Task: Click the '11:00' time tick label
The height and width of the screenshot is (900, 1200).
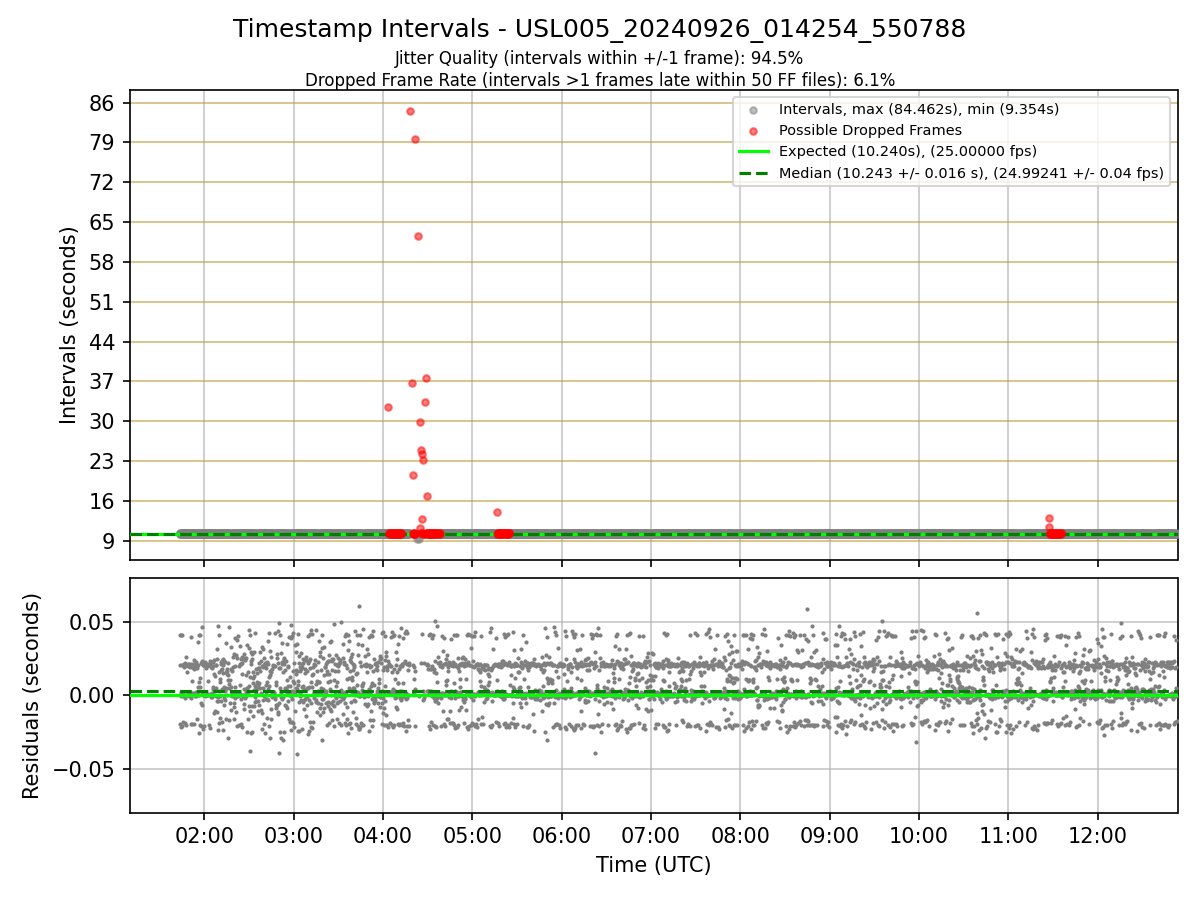Action: [x=1008, y=834]
